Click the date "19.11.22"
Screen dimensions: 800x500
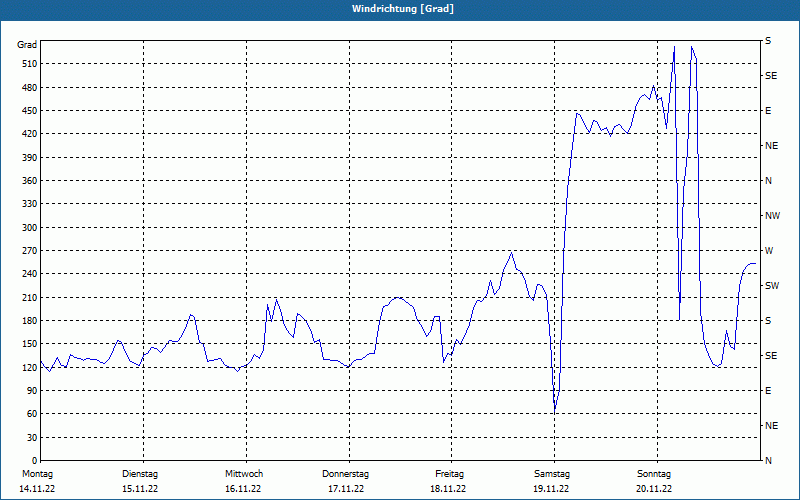551,489
